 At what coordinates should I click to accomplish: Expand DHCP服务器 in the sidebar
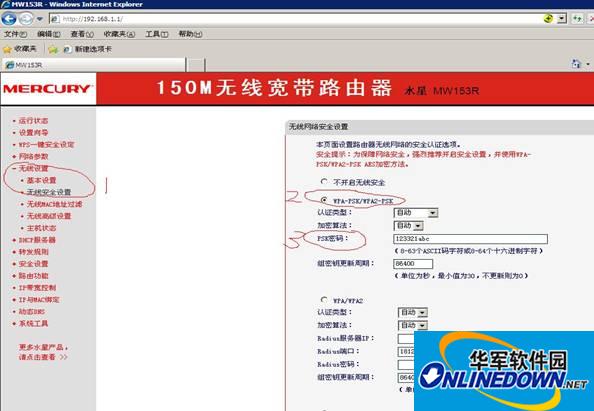[37, 240]
